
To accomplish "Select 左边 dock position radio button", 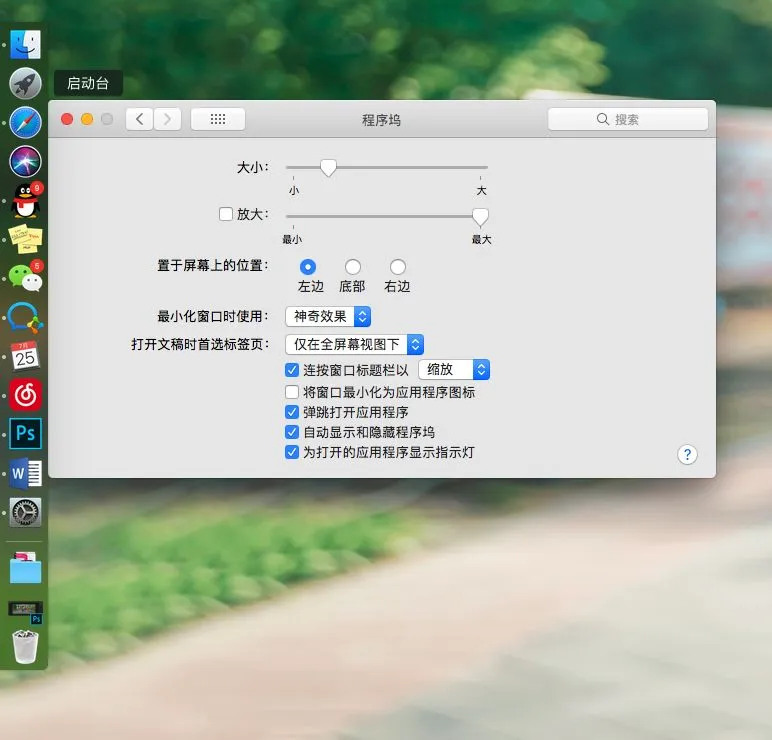I will [308, 267].
